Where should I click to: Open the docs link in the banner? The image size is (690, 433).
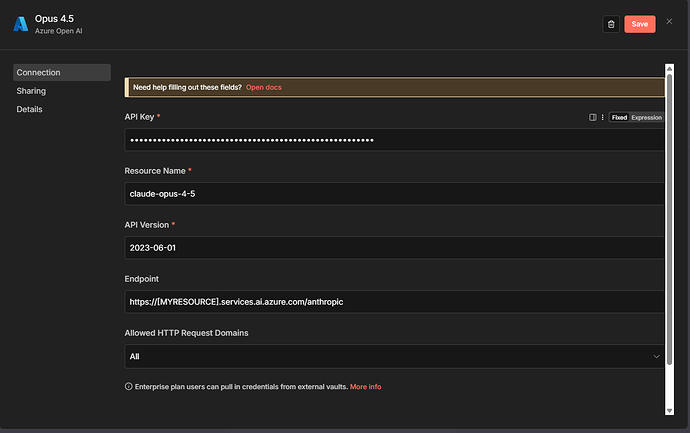264,88
